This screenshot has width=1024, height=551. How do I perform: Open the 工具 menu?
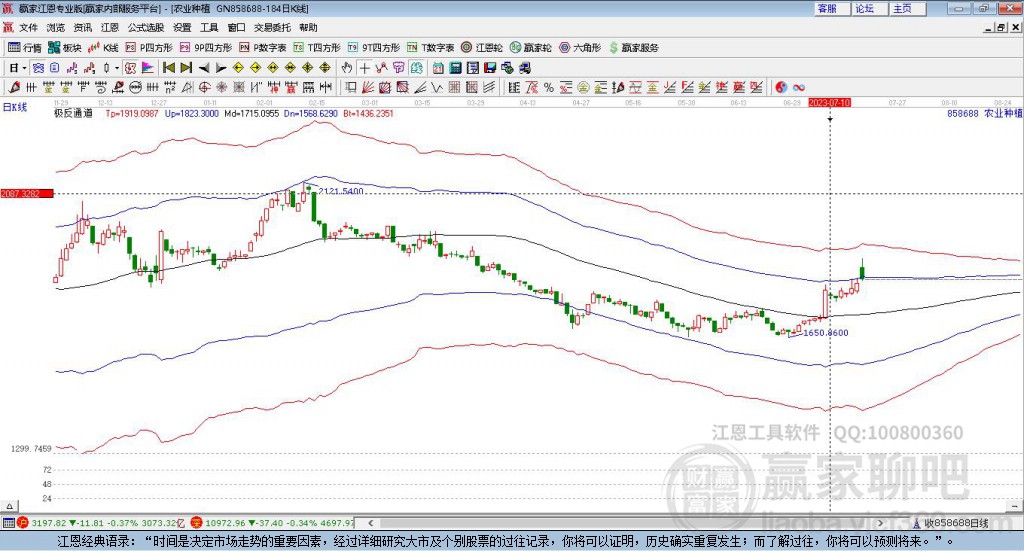(x=209, y=27)
